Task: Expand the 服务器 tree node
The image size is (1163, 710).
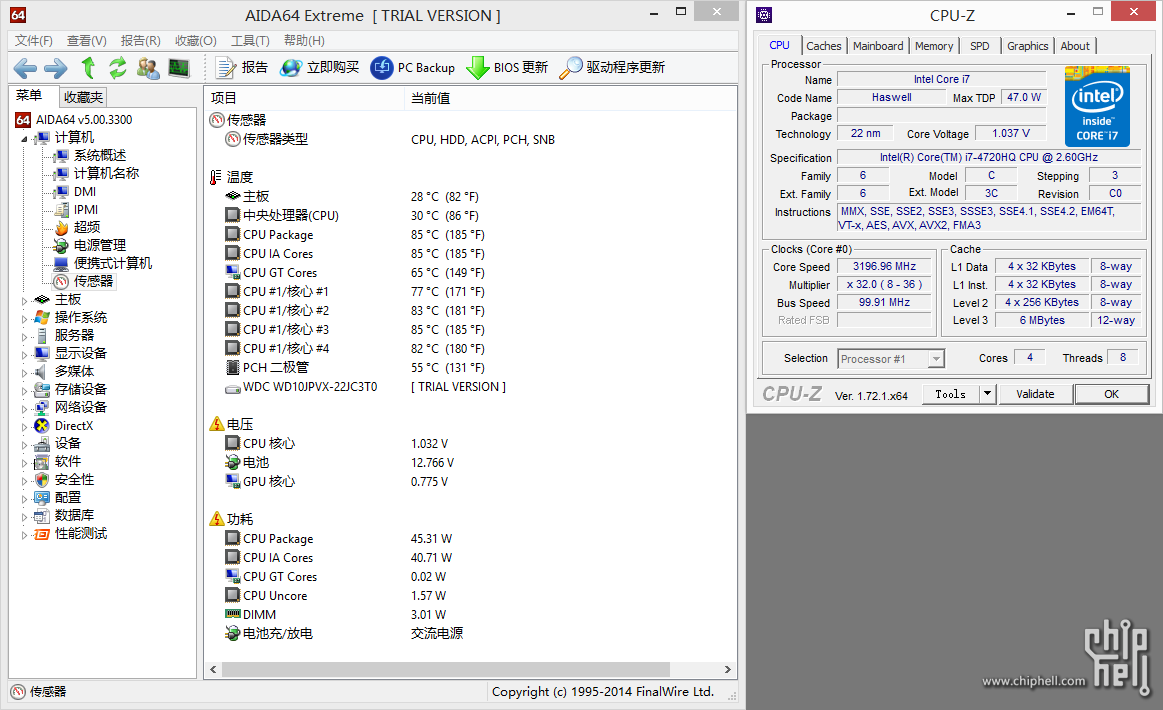Action: coord(24,336)
